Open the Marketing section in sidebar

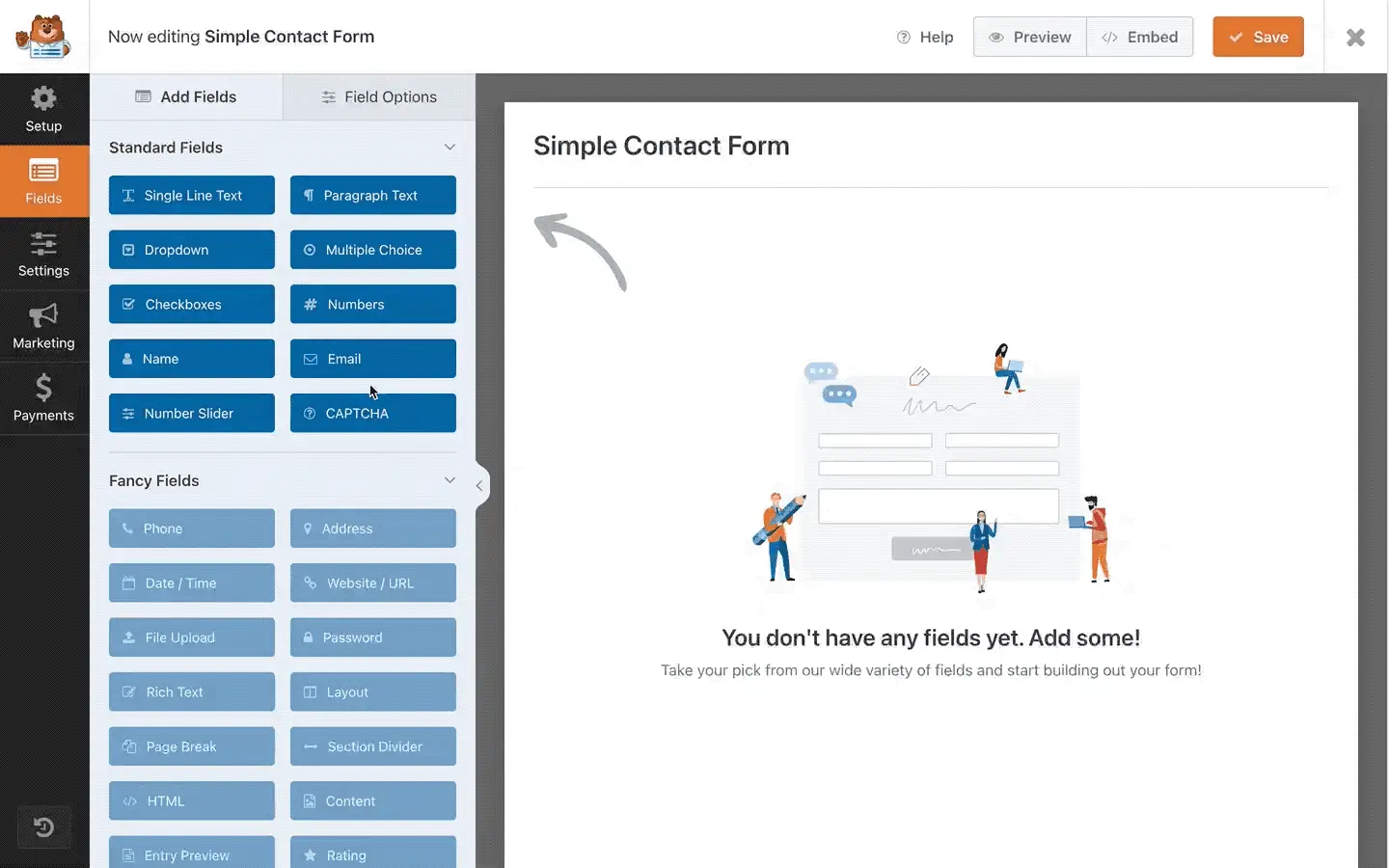point(44,326)
